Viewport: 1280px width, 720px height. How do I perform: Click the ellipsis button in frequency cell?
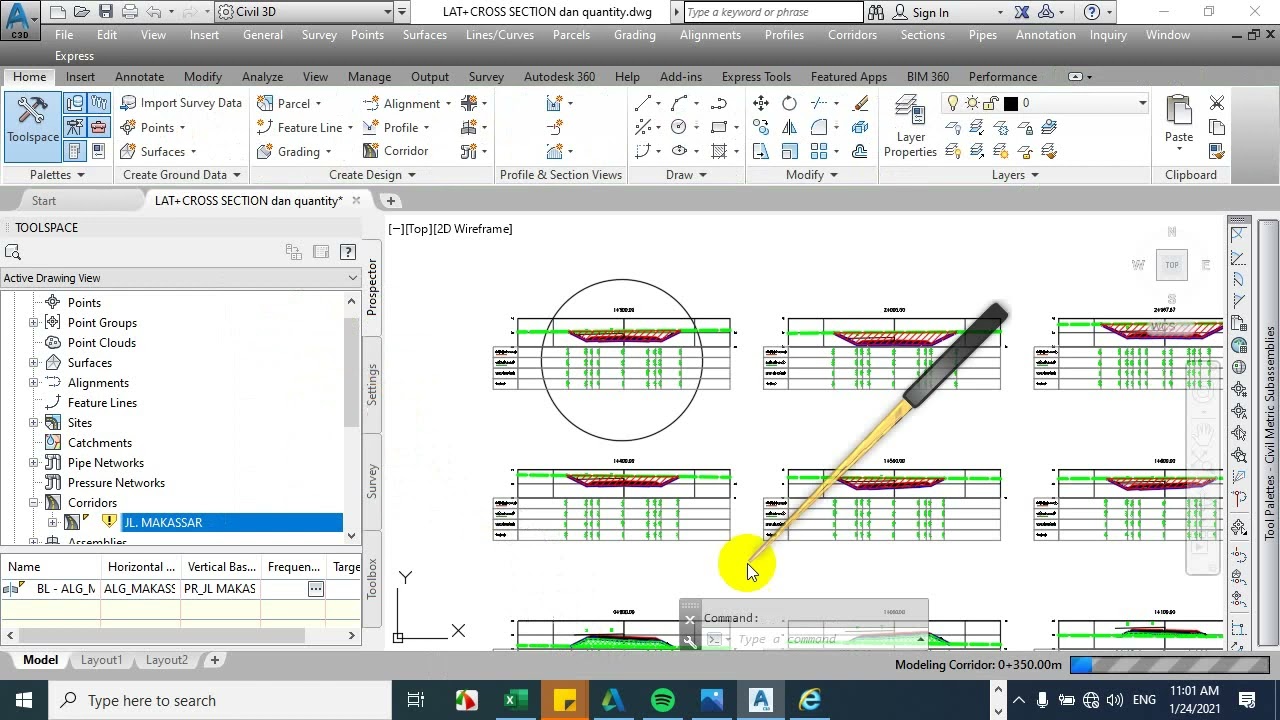(316, 589)
